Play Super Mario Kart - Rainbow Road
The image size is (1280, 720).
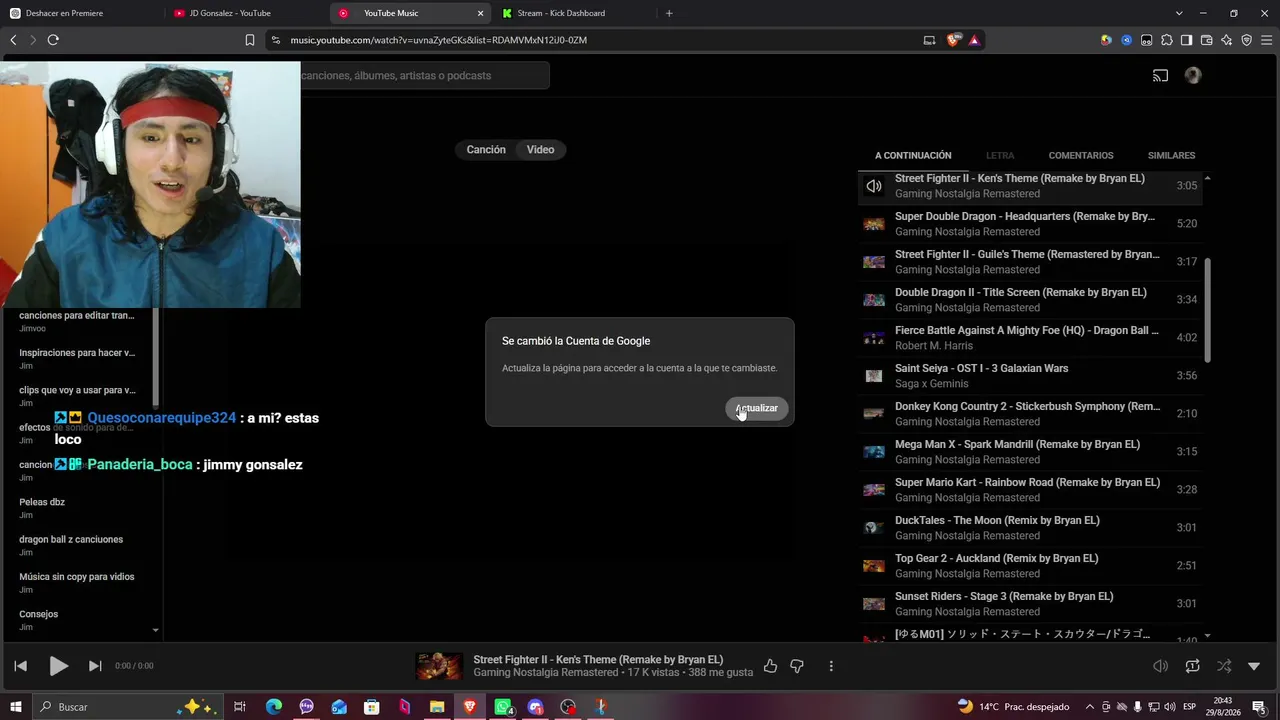(1030, 490)
